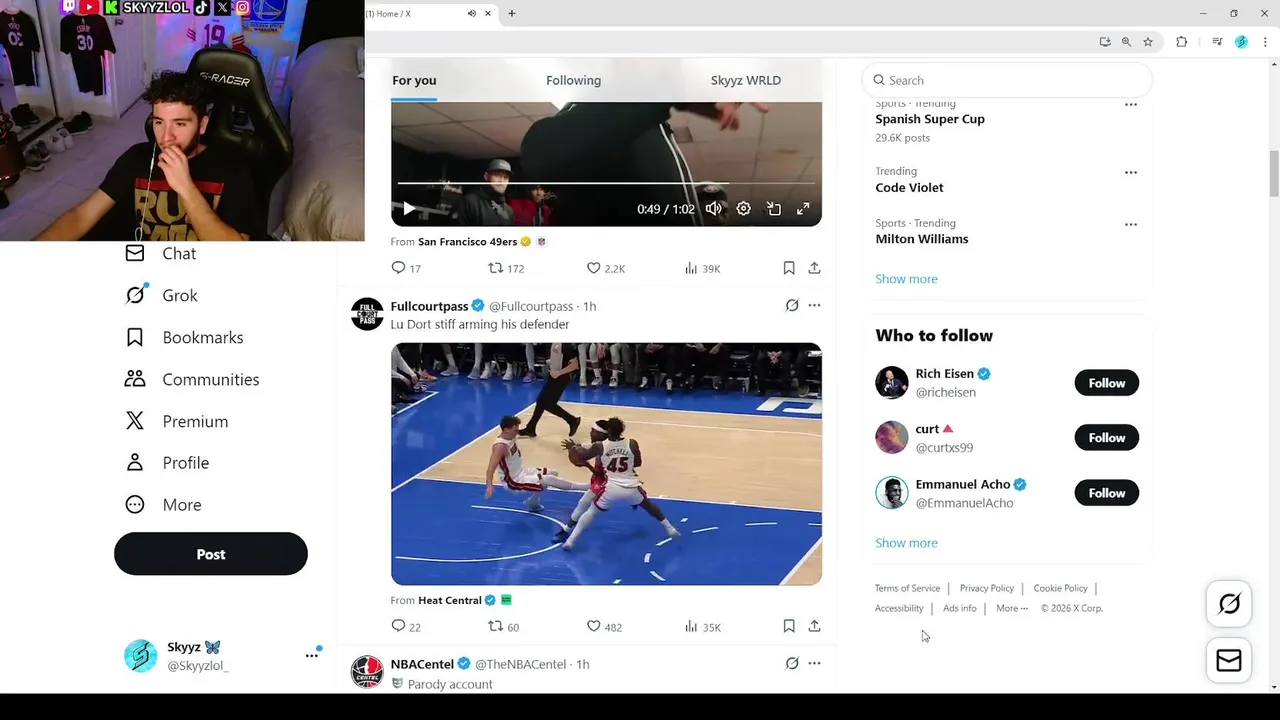
Task: Like the 49ers post with 2.2K likes
Action: tap(605, 268)
